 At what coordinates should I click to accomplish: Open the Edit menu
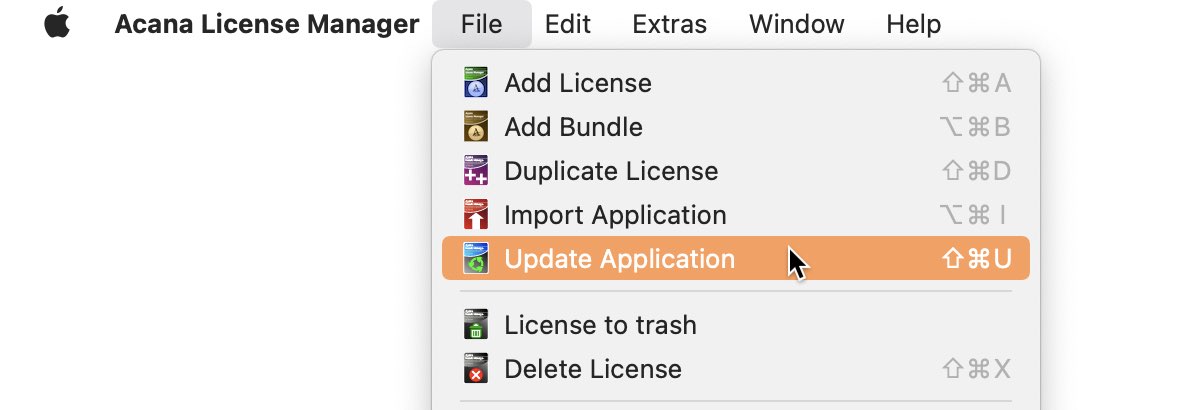pyautogui.click(x=568, y=24)
